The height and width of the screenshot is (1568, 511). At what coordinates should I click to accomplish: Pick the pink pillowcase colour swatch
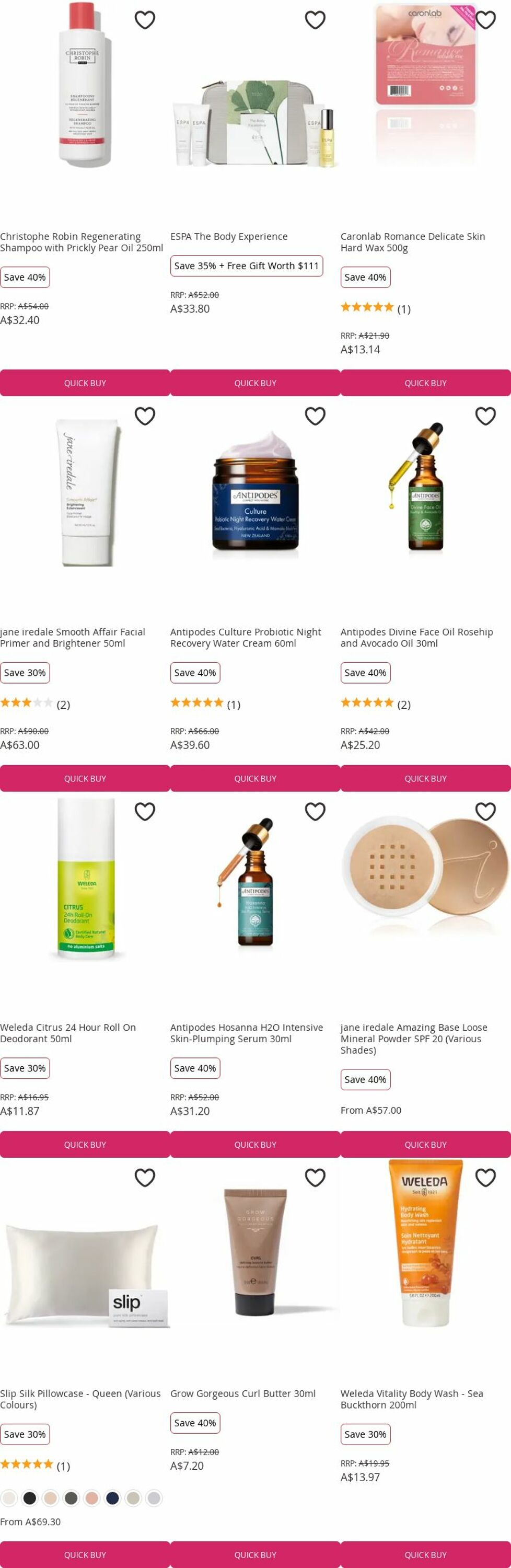point(92,1498)
